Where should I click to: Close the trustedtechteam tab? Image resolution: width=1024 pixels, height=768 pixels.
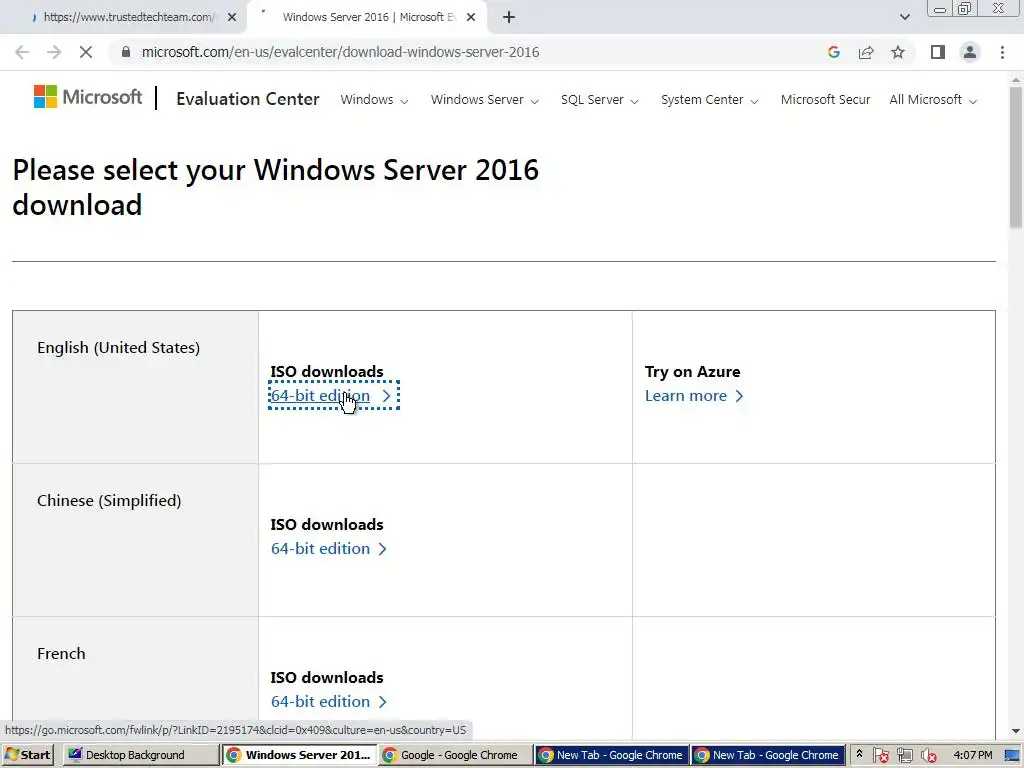pyautogui.click(x=232, y=17)
